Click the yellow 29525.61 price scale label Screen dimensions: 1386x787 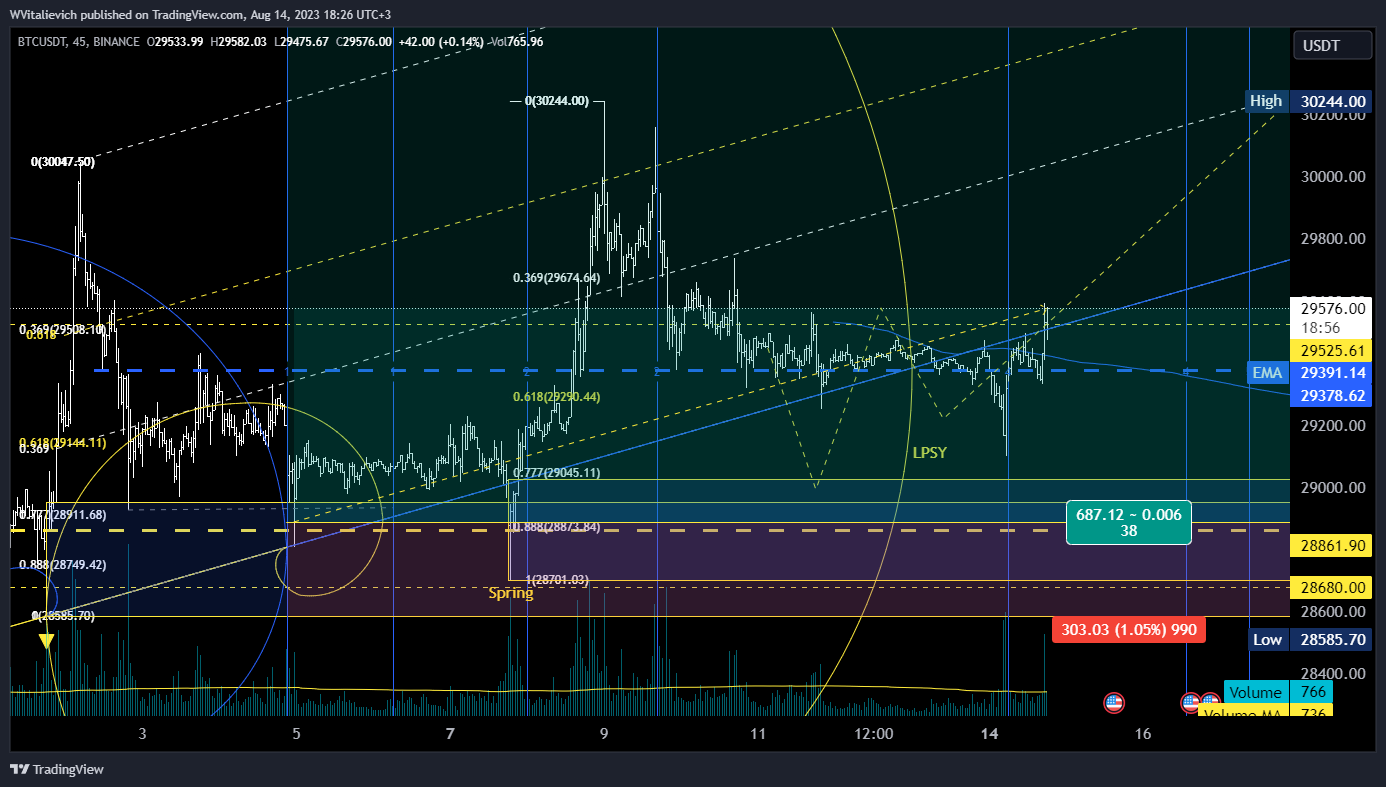click(1331, 350)
